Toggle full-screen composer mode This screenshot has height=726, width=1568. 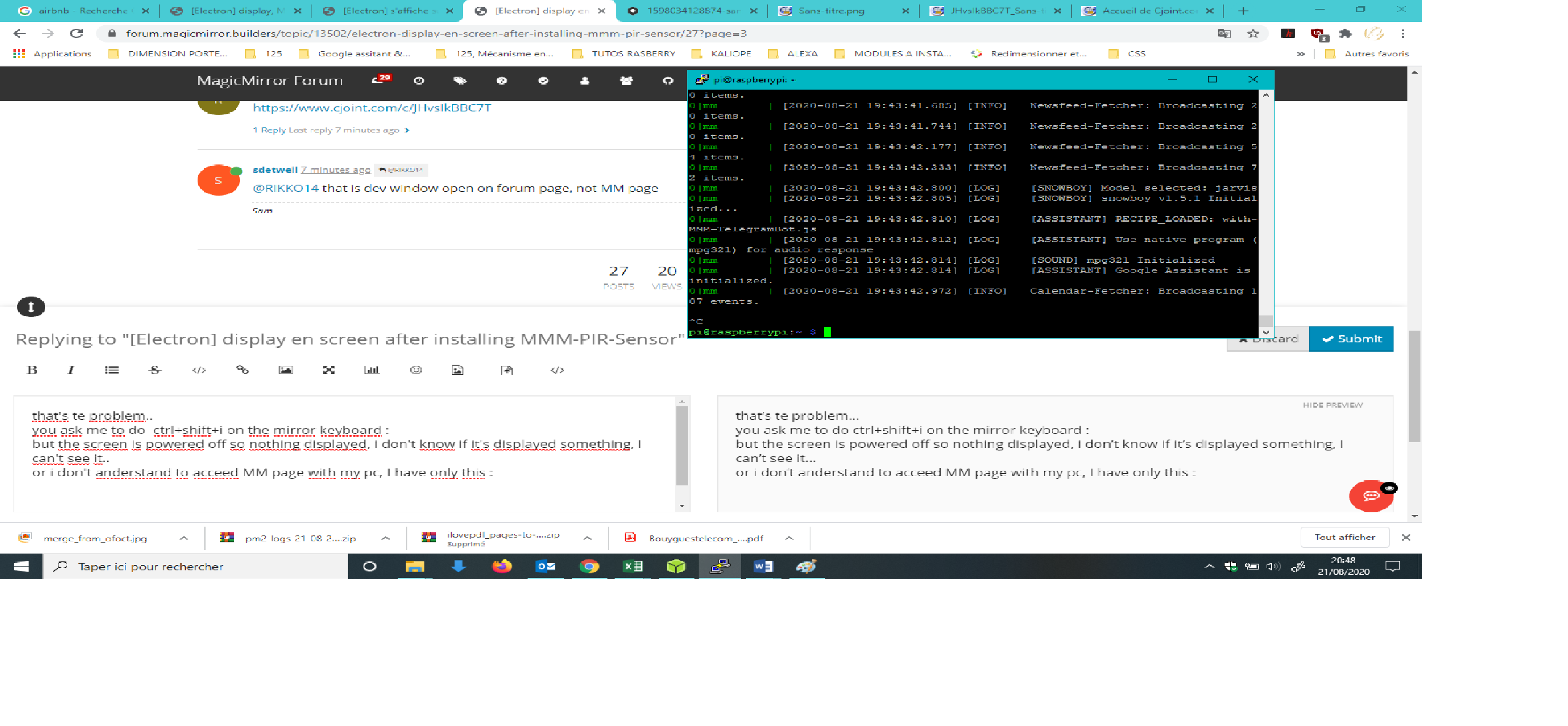[x=329, y=370]
